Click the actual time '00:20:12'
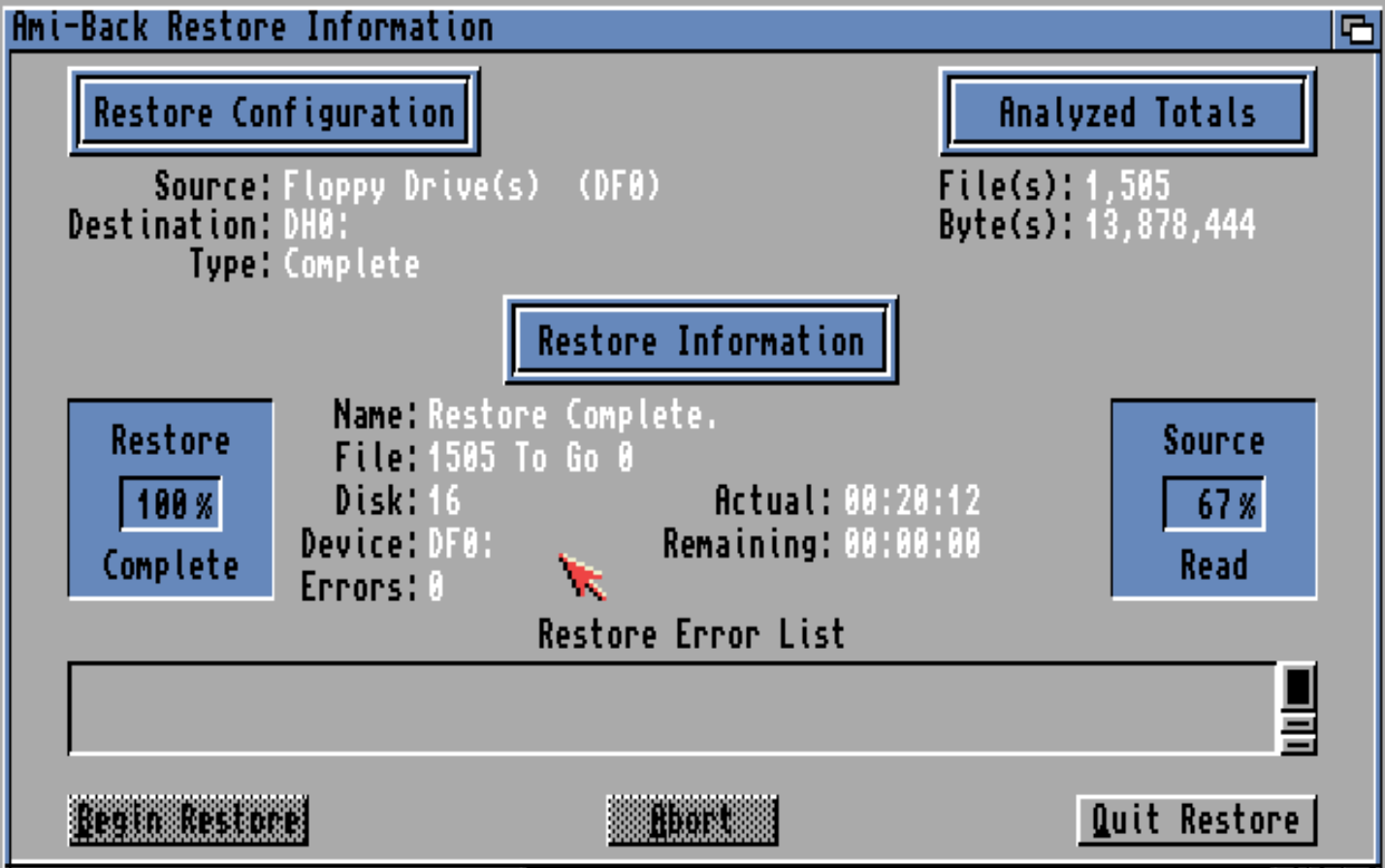Viewport: 1385px width, 868px height. [912, 500]
